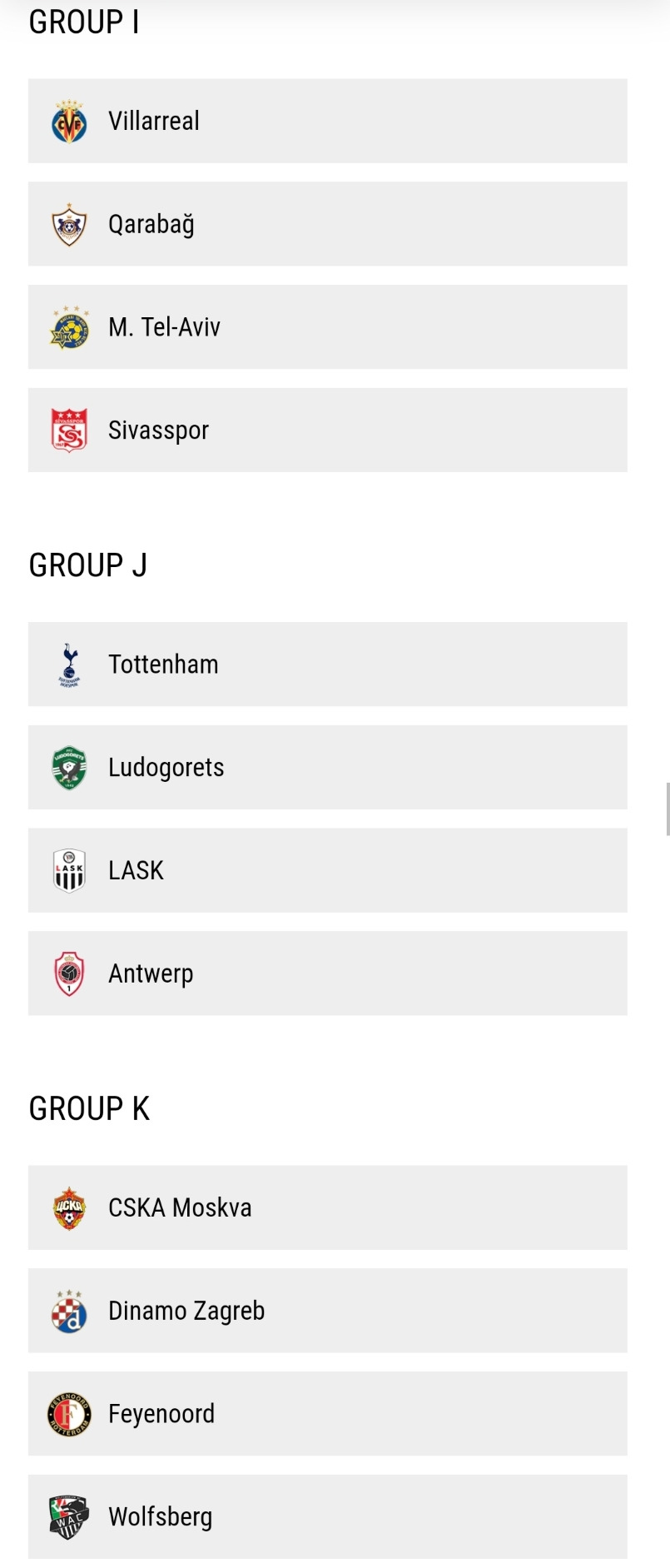This screenshot has width=670, height=1568.
Task: Select the Ludogorets team row
Action: click(328, 767)
